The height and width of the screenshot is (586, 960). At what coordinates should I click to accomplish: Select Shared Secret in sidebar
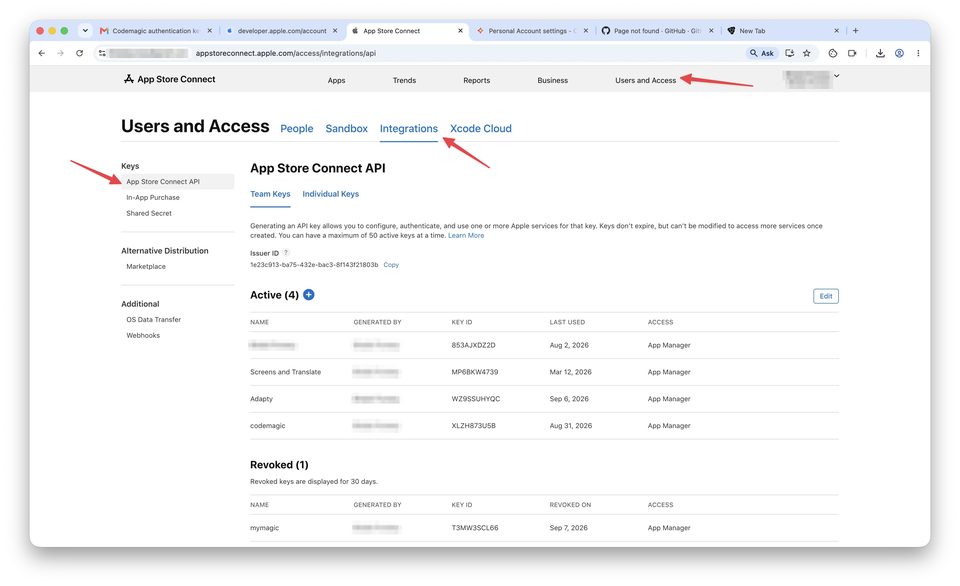149,213
